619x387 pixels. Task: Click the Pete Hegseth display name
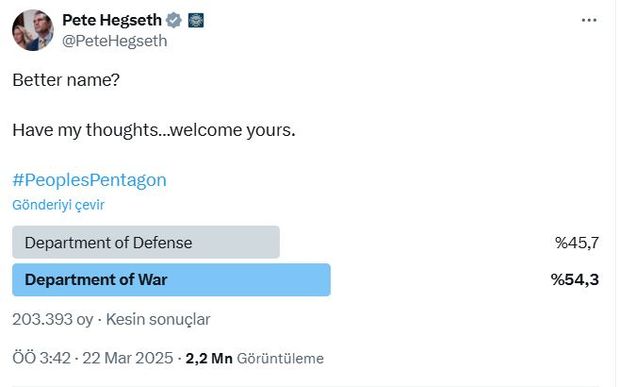[x=112, y=20]
